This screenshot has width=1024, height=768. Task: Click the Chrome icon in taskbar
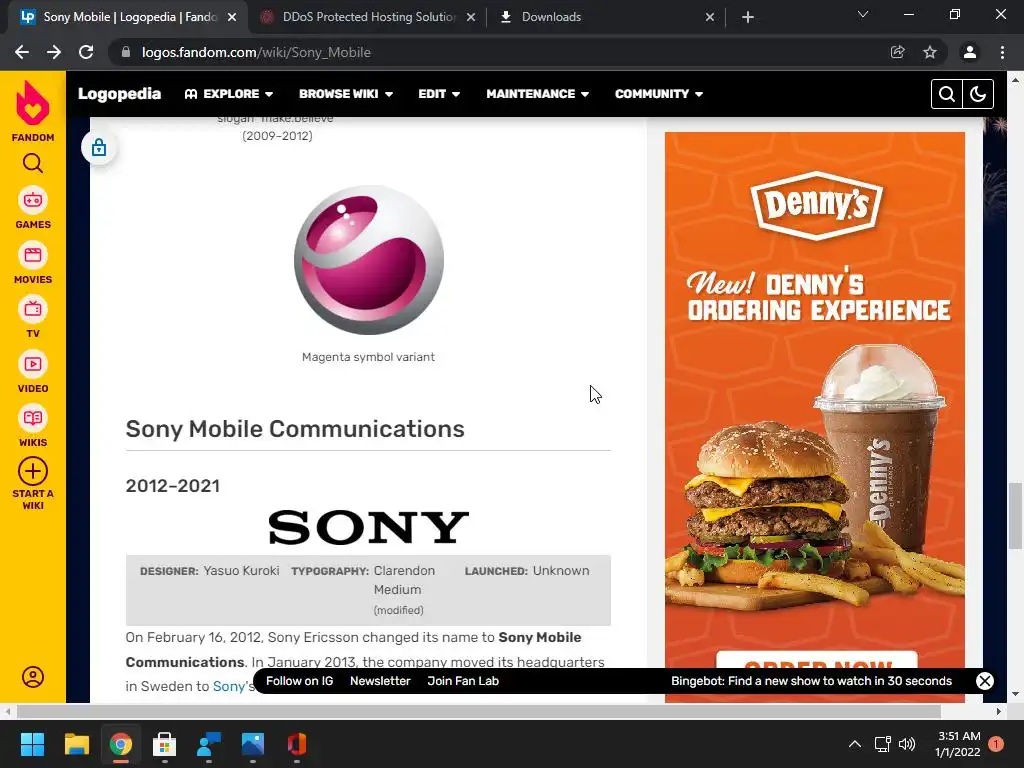121,744
